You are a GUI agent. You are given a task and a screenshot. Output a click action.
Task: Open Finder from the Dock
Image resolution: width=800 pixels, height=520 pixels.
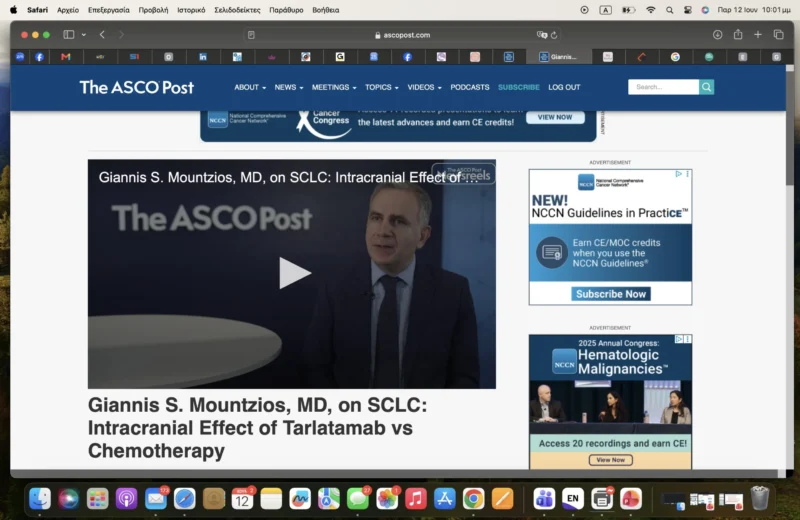coord(40,499)
